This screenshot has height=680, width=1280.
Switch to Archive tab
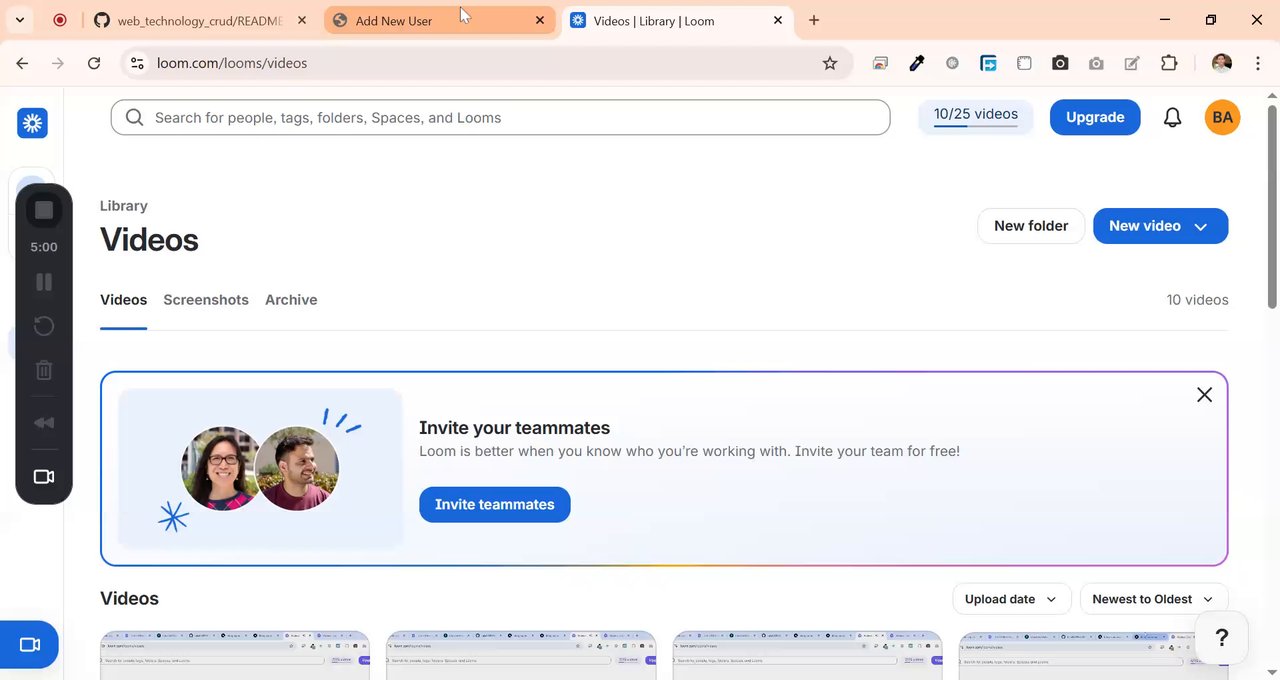291,300
